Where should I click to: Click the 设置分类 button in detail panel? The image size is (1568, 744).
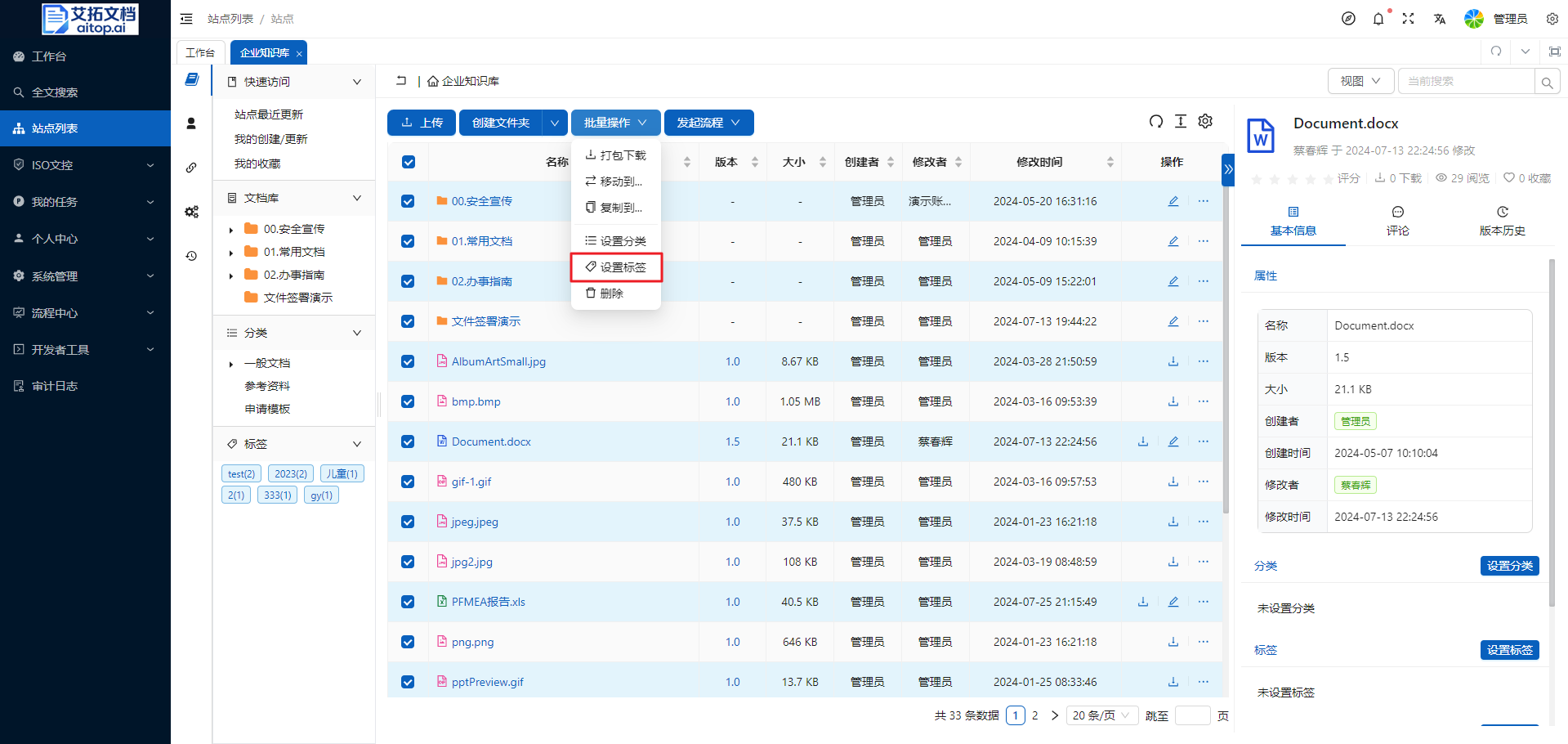pyautogui.click(x=1509, y=566)
